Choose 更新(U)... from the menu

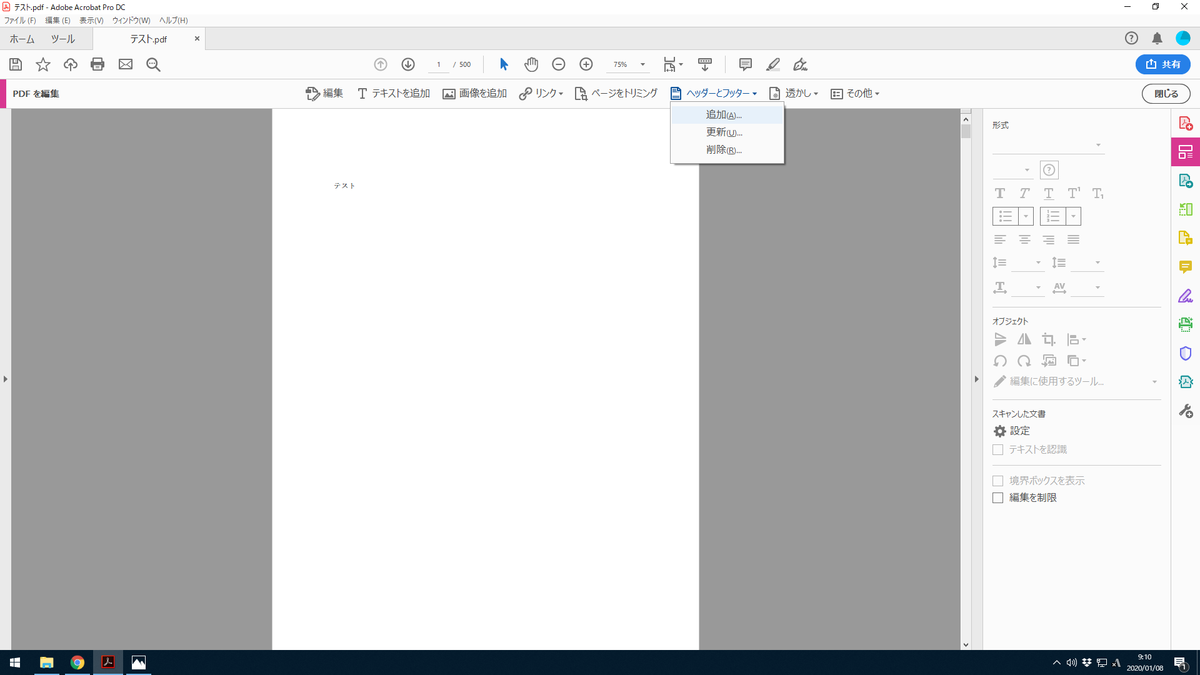pos(727,132)
